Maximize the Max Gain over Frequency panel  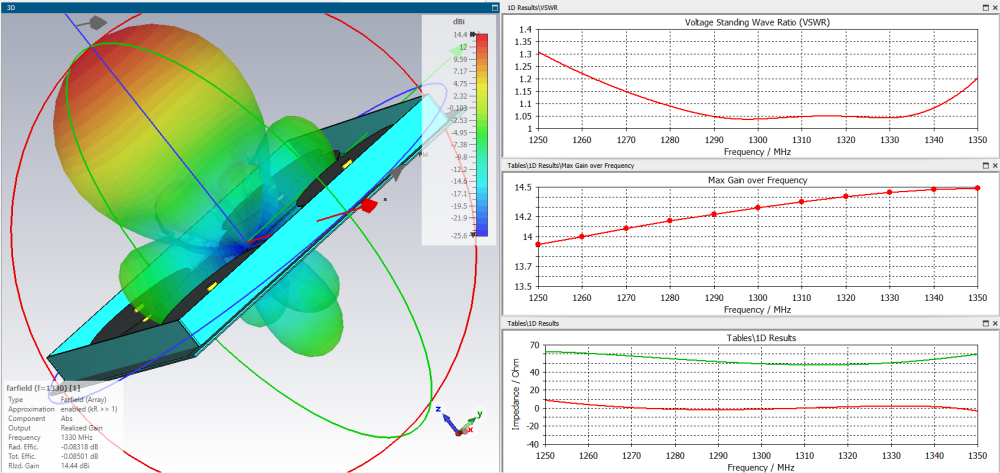985,165
